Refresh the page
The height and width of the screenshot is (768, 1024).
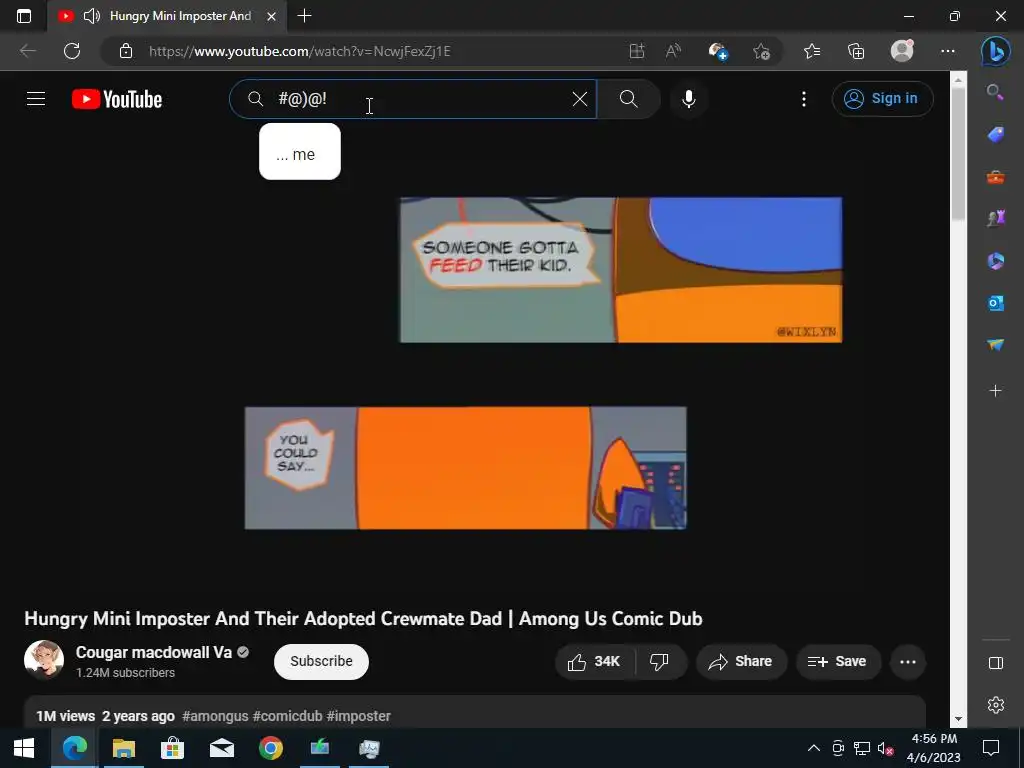72,51
